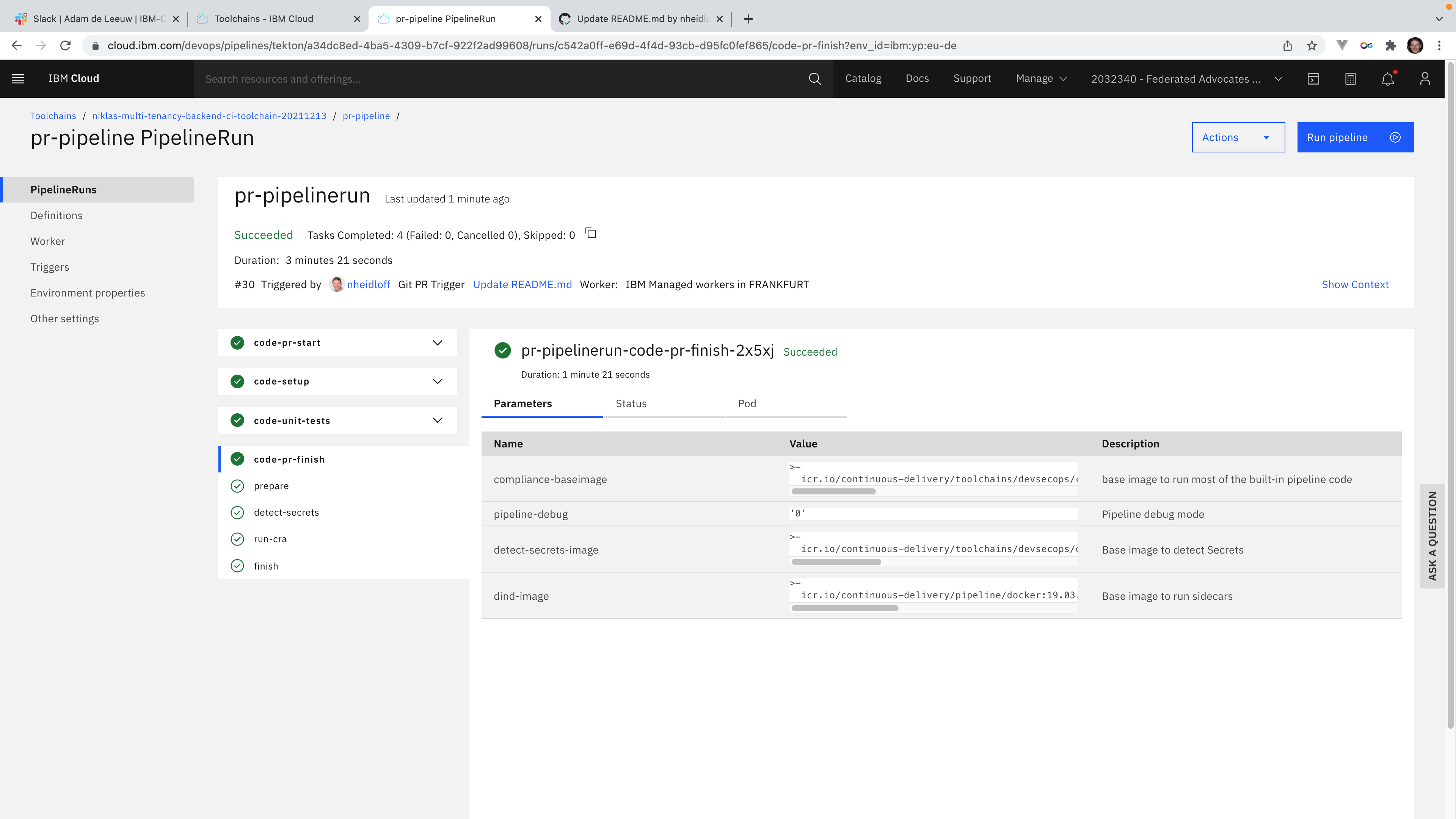Switch to the Pod tab
This screenshot has height=819, width=1456.
pos(747,403)
